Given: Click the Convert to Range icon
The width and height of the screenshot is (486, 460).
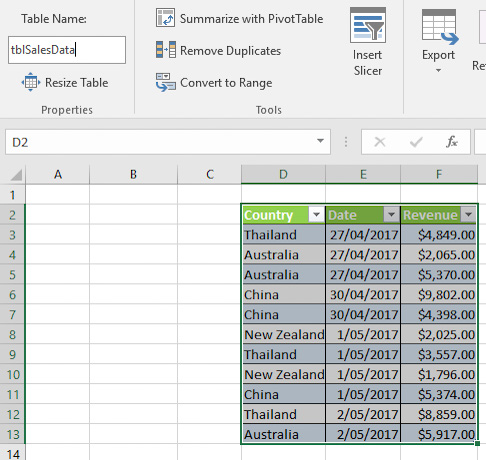Looking at the screenshot, I should coord(165,82).
